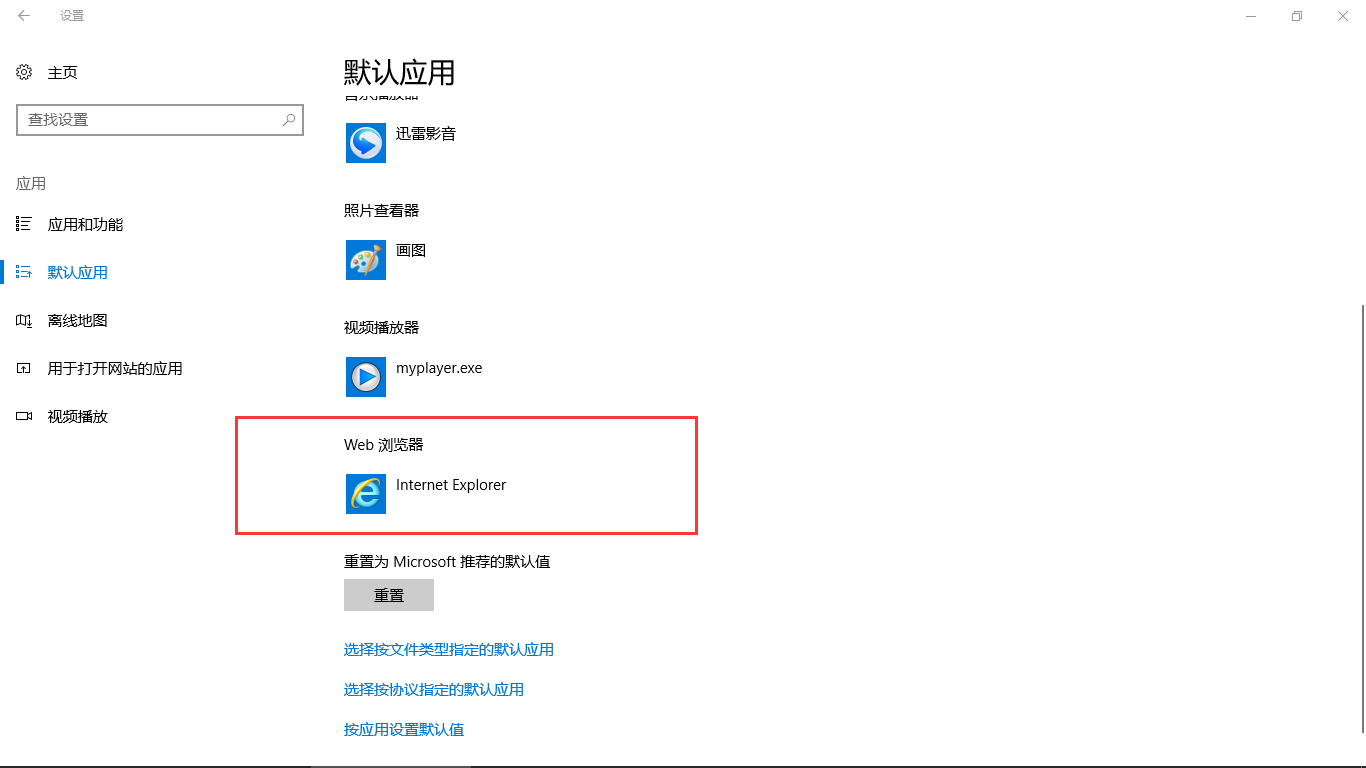Click the back arrow in the title bar
Viewport: 1366px width, 768px height.
(23, 16)
